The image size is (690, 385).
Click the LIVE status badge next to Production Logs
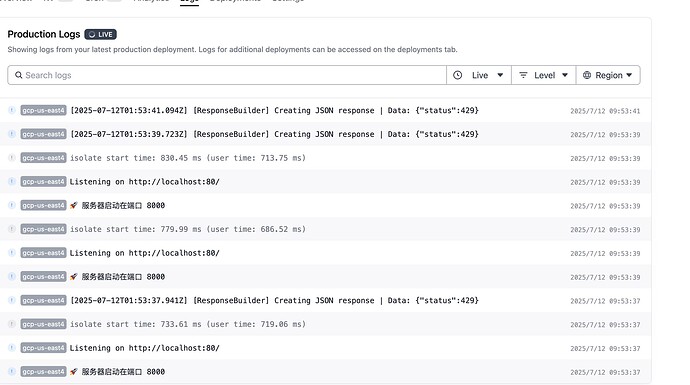point(100,34)
